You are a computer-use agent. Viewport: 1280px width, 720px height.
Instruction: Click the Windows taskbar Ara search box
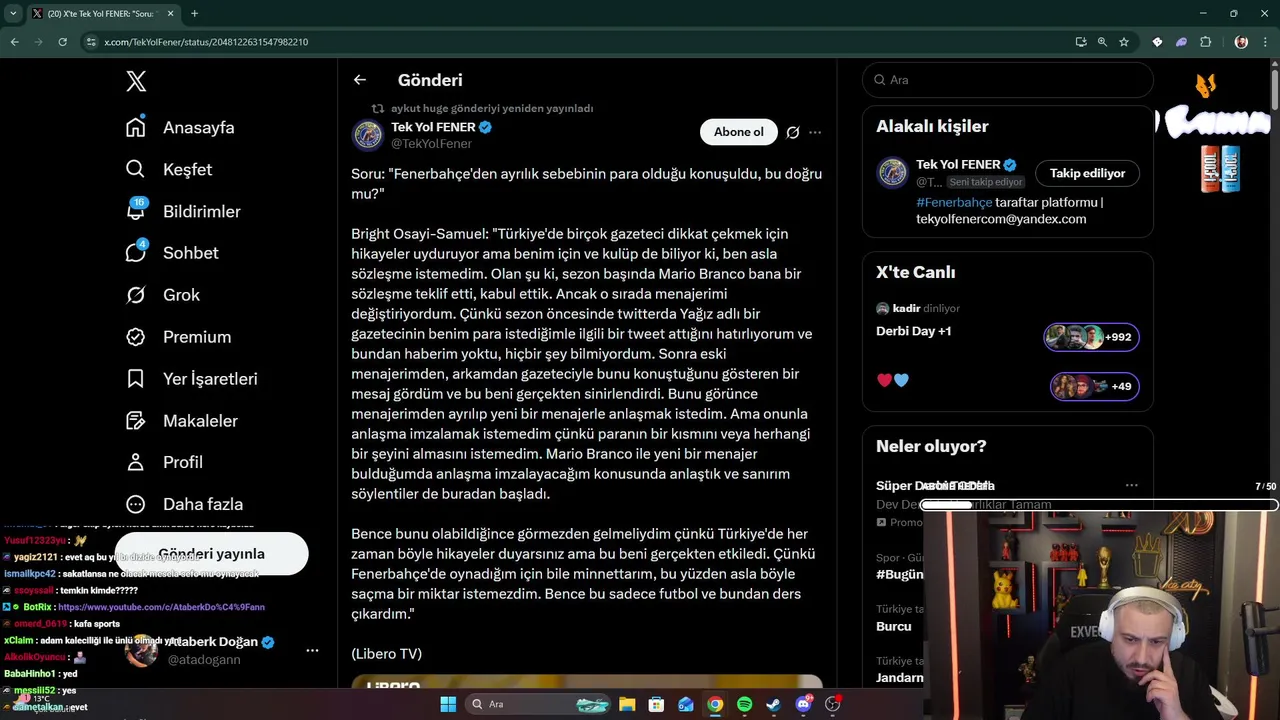[x=540, y=704]
